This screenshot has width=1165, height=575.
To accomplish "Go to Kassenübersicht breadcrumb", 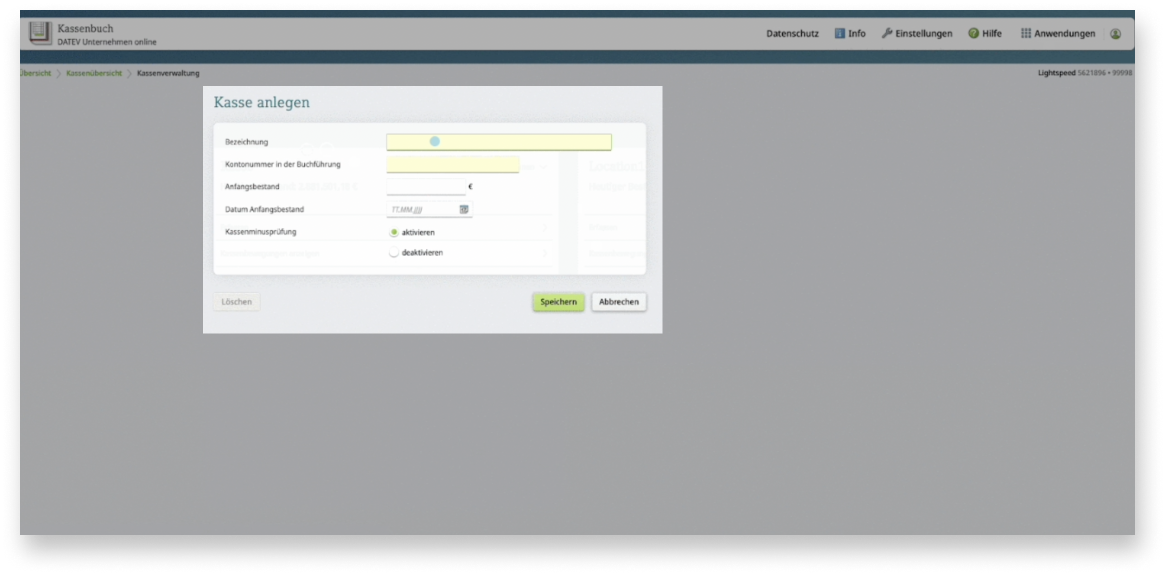I will pos(94,74).
